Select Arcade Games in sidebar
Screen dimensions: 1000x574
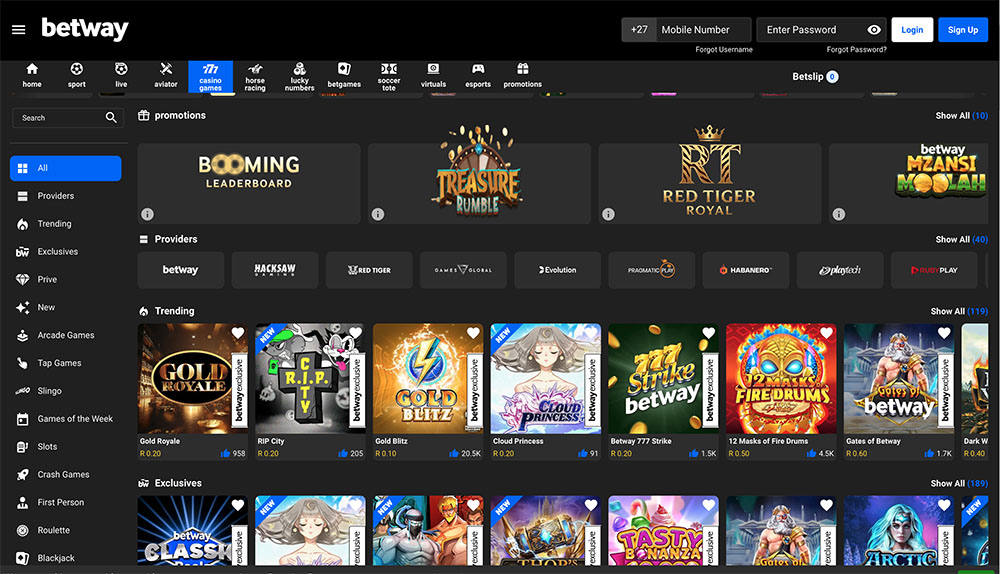tap(66, 335)
